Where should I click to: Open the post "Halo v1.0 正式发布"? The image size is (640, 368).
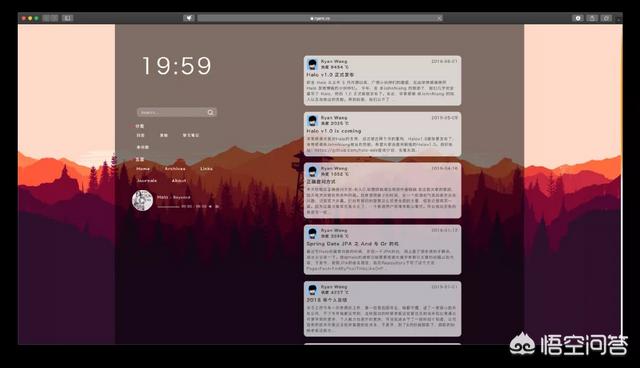(x=330, y=75)
